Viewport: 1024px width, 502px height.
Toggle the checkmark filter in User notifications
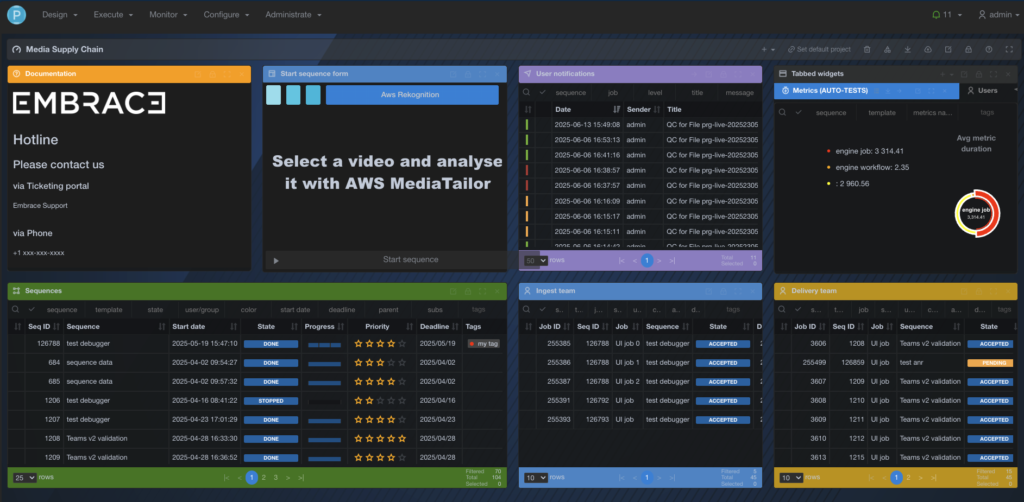coord(542,93)
